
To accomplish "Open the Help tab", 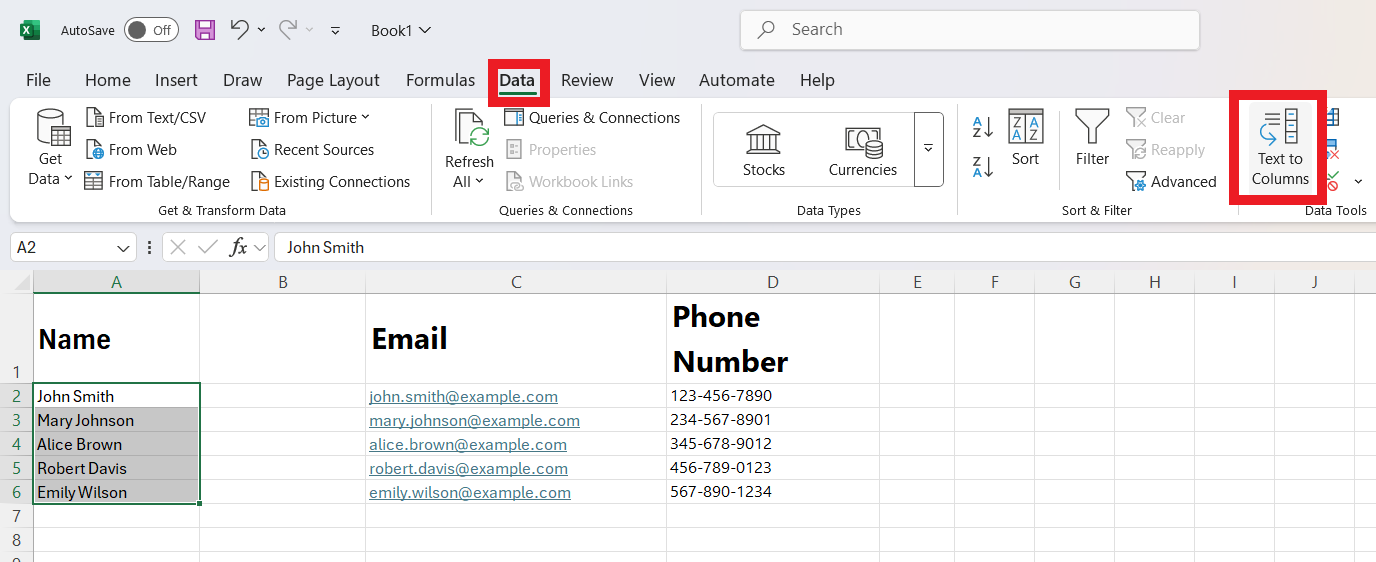I will click(817, 80).
